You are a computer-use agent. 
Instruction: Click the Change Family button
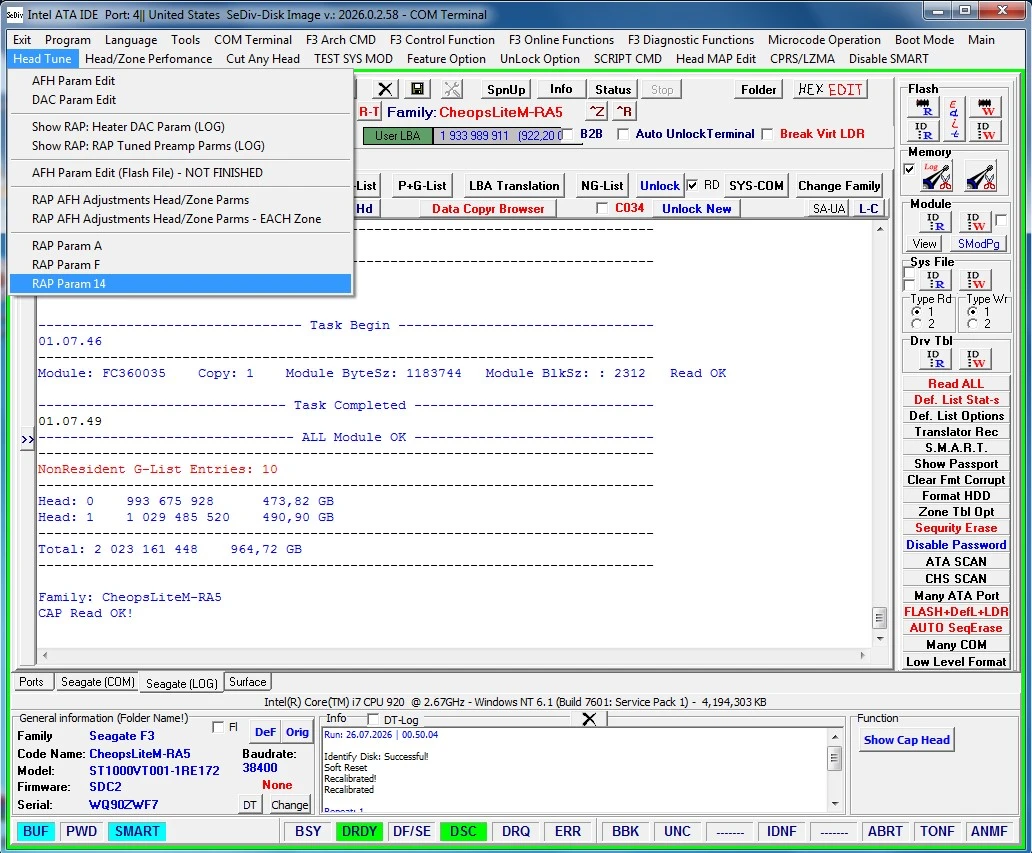(838, 186)
